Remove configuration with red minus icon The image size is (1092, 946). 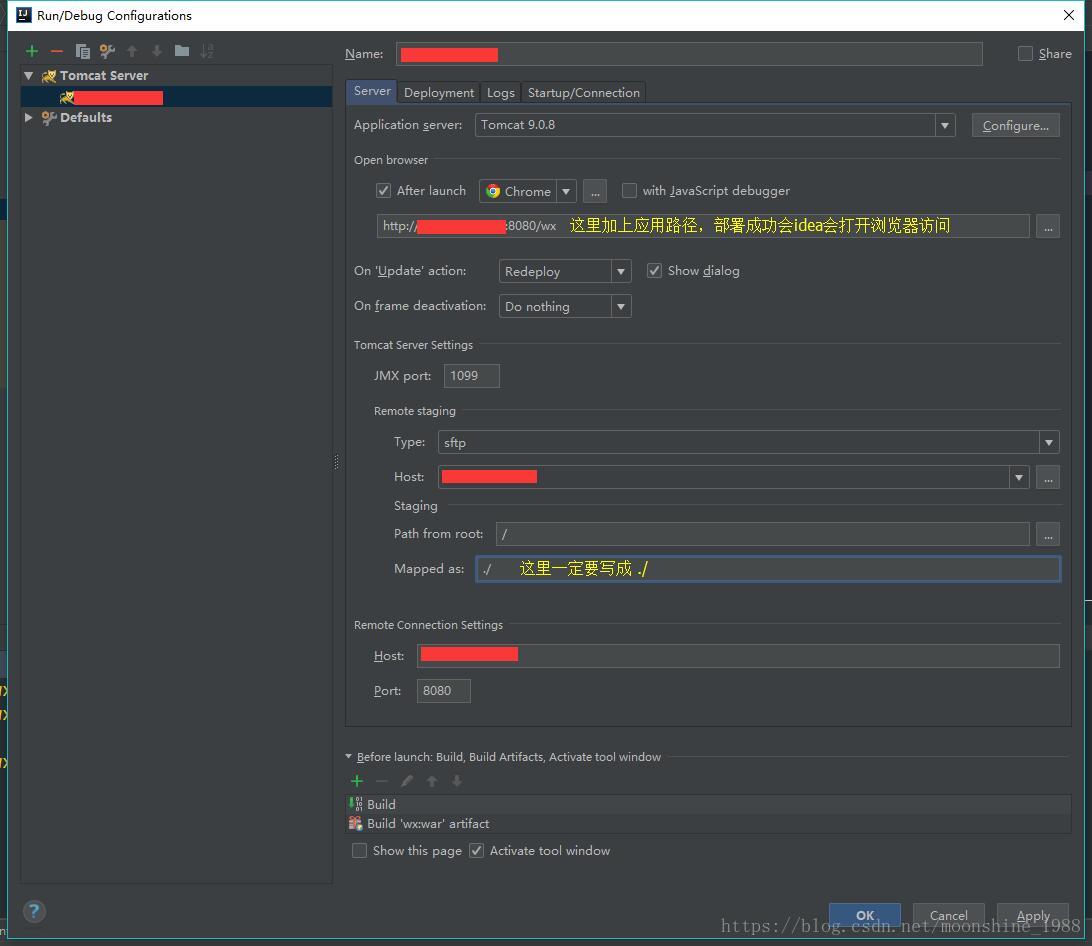(56, 51)
